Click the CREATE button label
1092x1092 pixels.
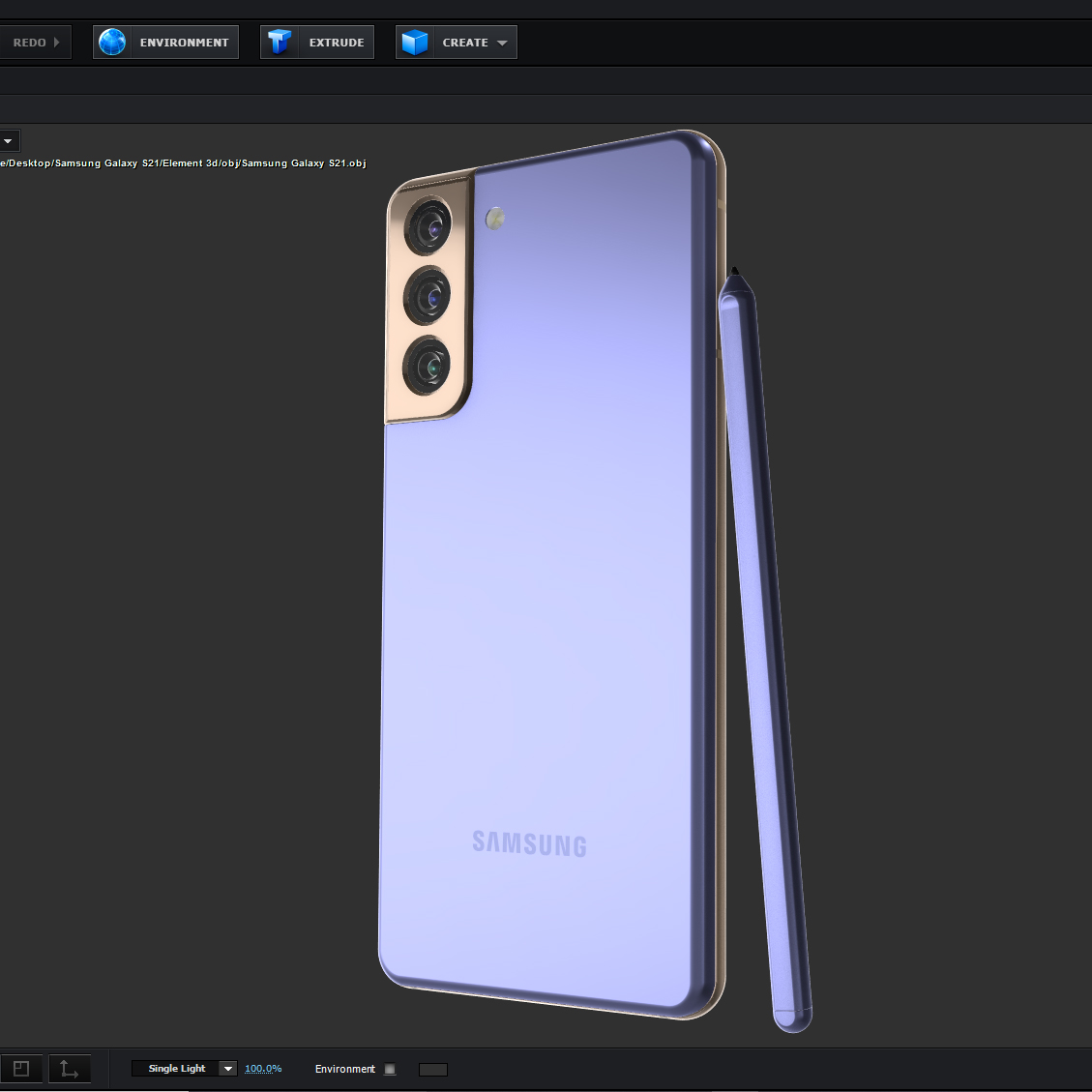[465, 43]
